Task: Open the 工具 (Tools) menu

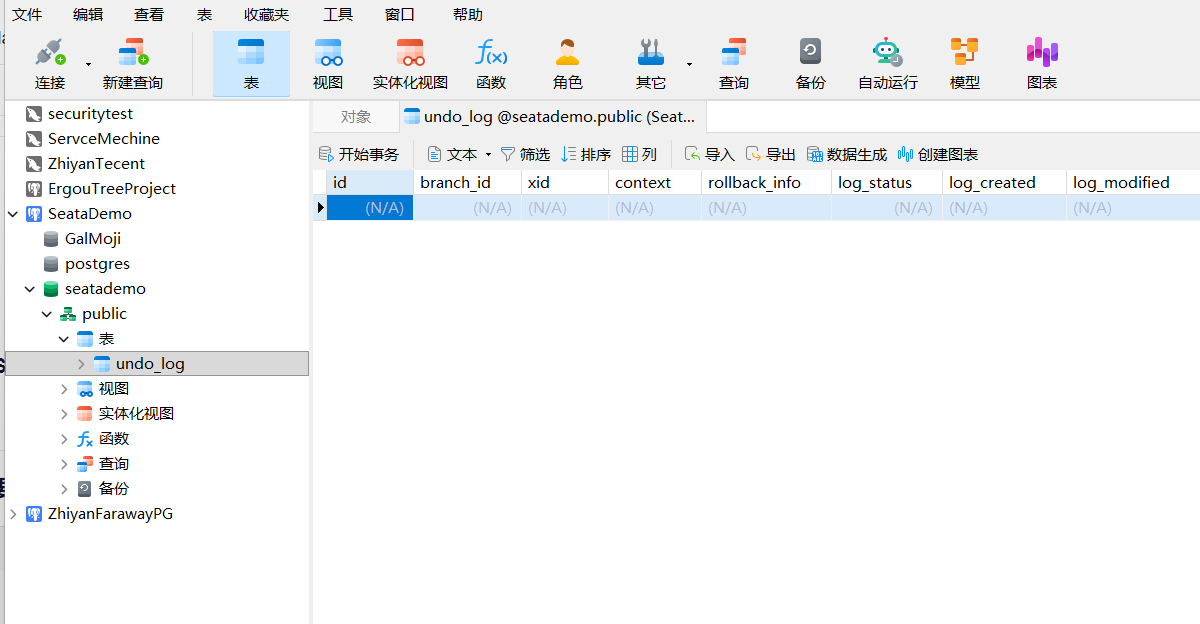Action: tap(338, 15)
